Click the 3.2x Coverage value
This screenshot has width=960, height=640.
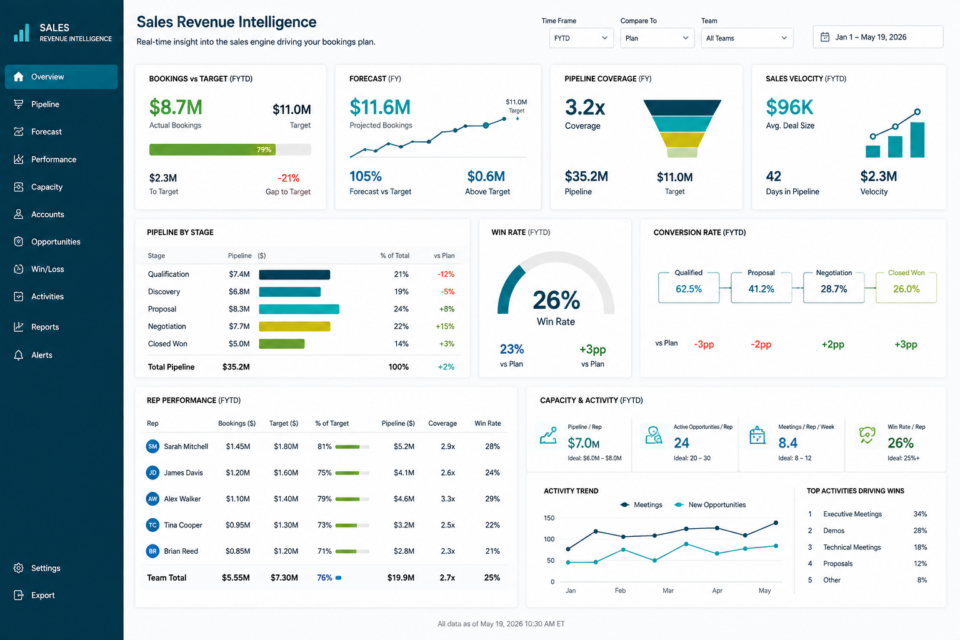click(x=585, y=107)
